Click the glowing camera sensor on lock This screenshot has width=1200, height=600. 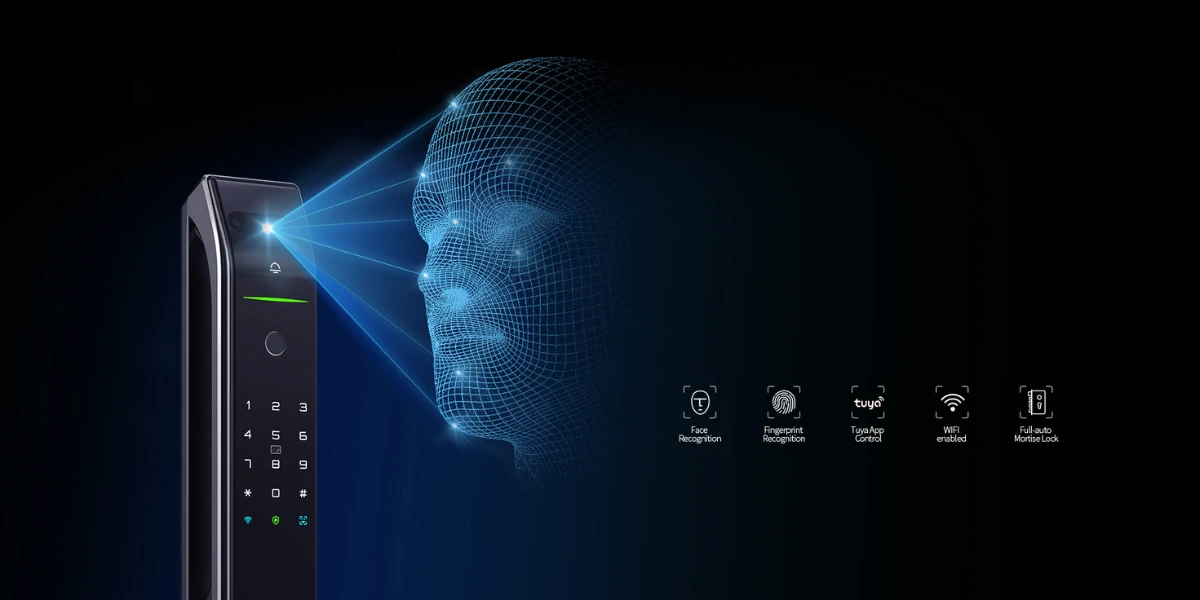[268, 229]
